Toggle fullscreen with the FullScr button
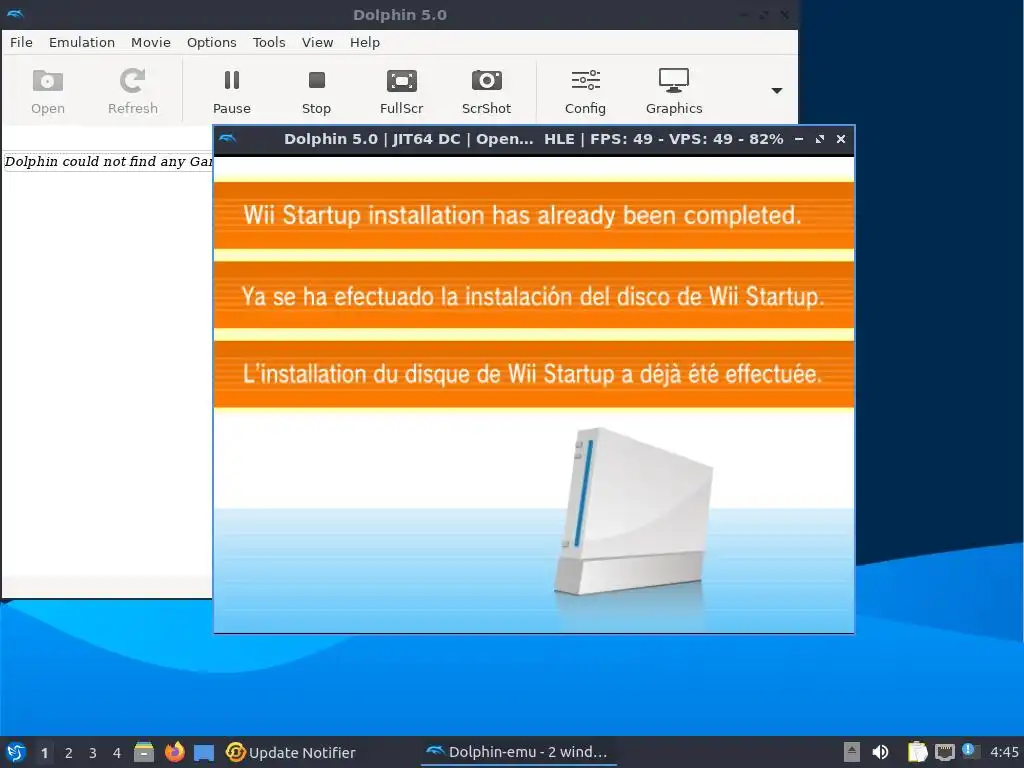The image size is (1024, 768). pyautogui.click(x=402, y=91)
